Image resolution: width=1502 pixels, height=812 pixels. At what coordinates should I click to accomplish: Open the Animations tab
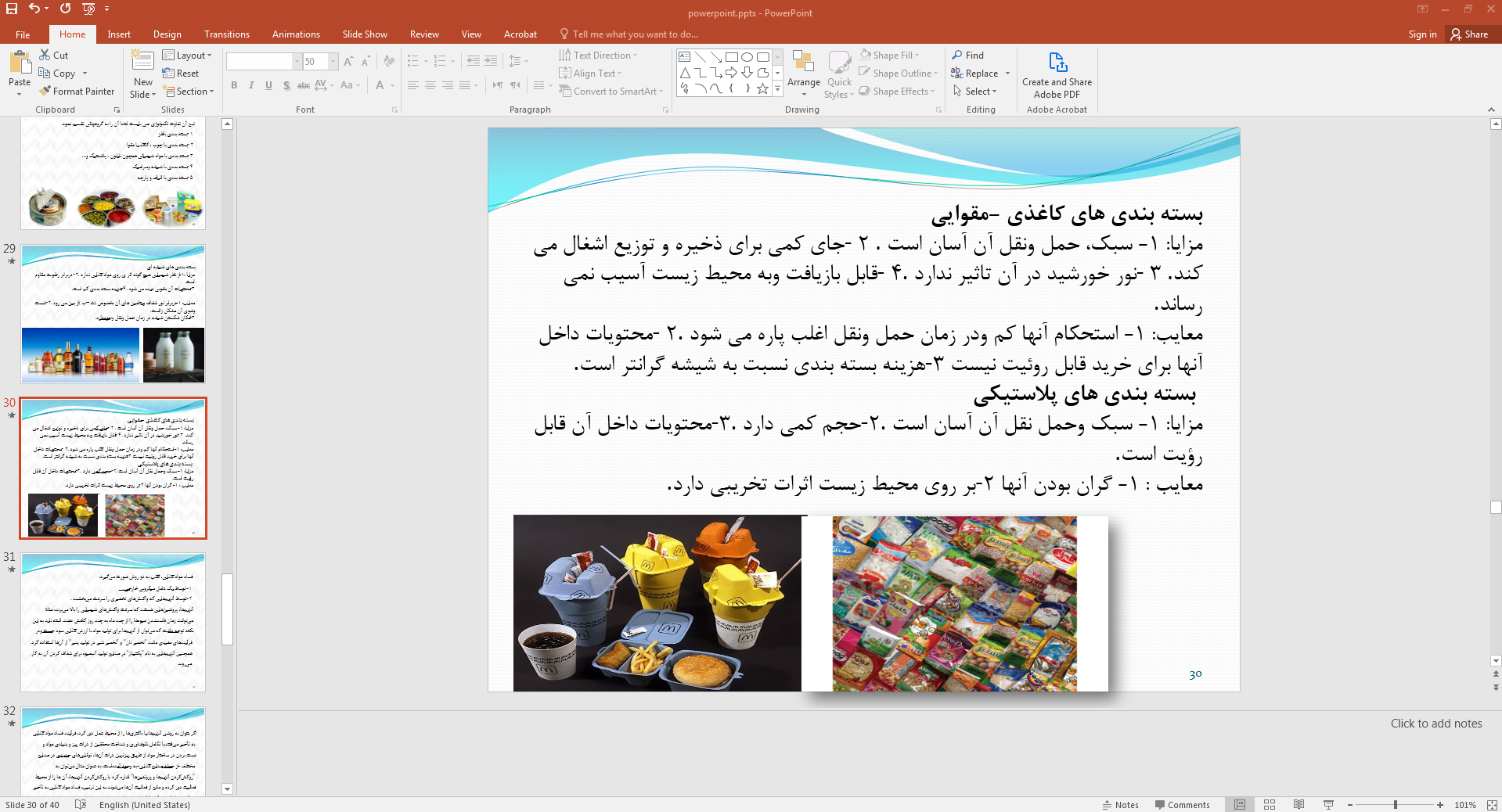pyautogui.click(x=296, y=34)
